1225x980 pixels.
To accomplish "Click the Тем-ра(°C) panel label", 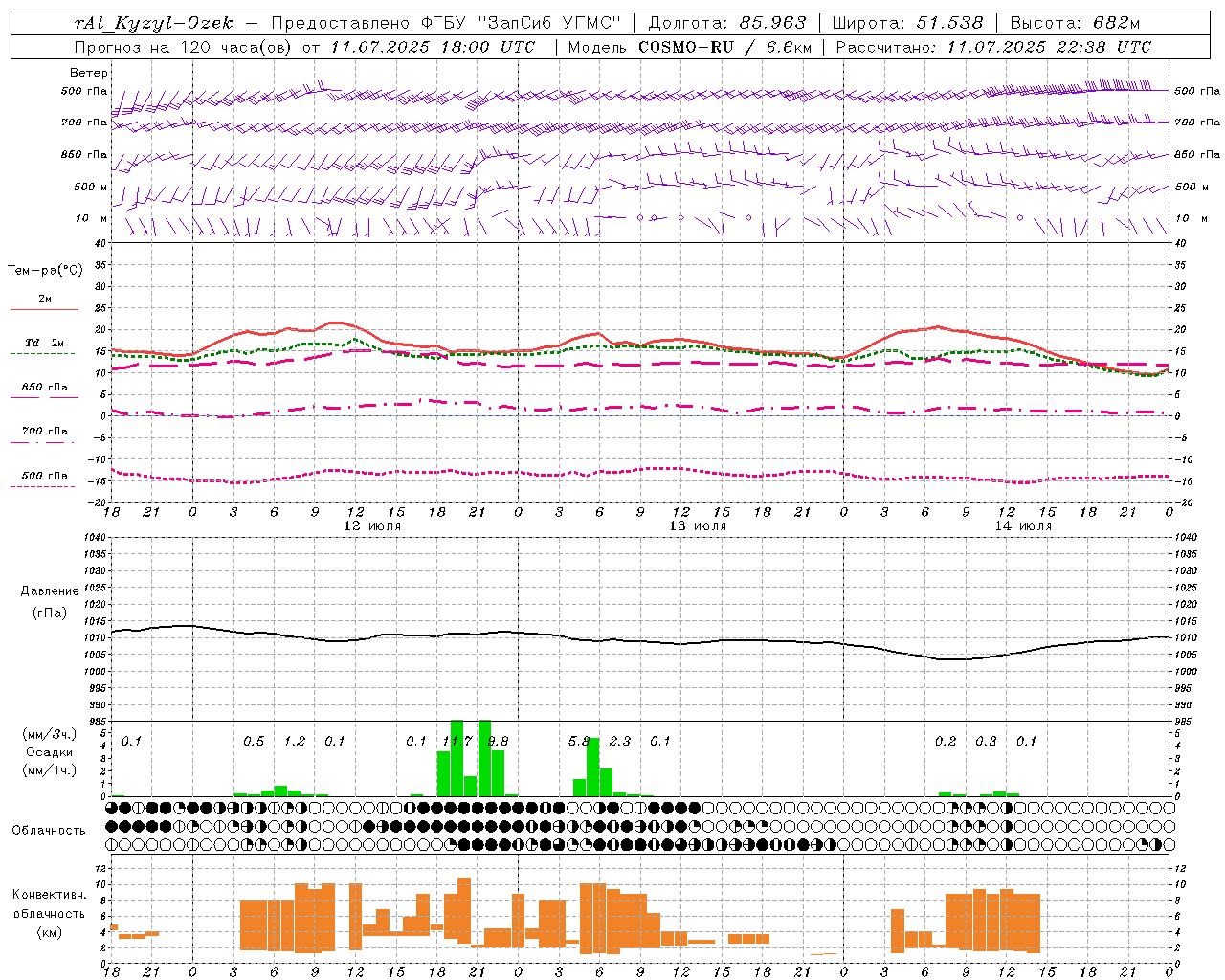I will (45, 271).
